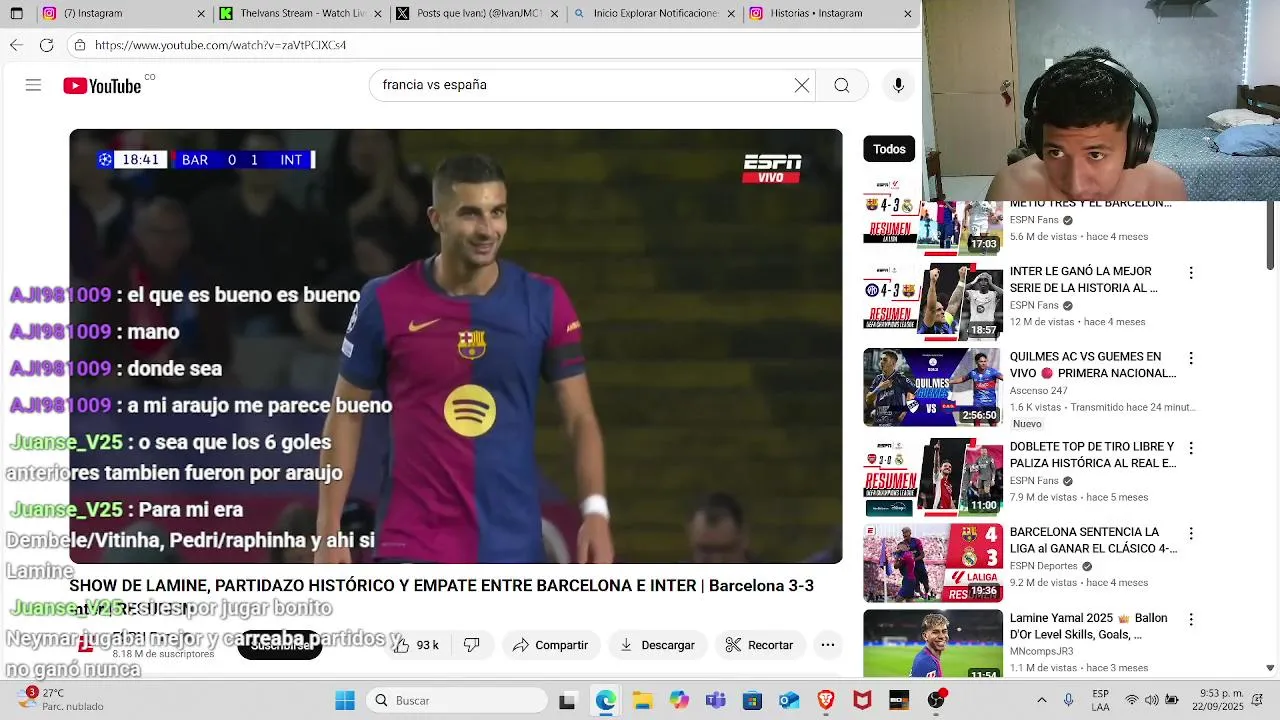This screenshot has height=720, width=1280.
Task: Switch to OBS Studio in taskbar
Action: 936,700
